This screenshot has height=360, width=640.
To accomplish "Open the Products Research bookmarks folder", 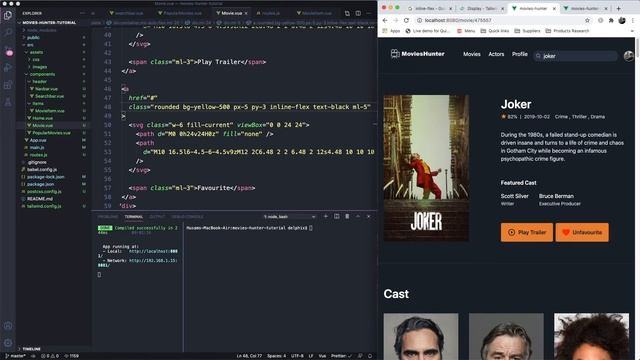I will [x=567, y=31].
